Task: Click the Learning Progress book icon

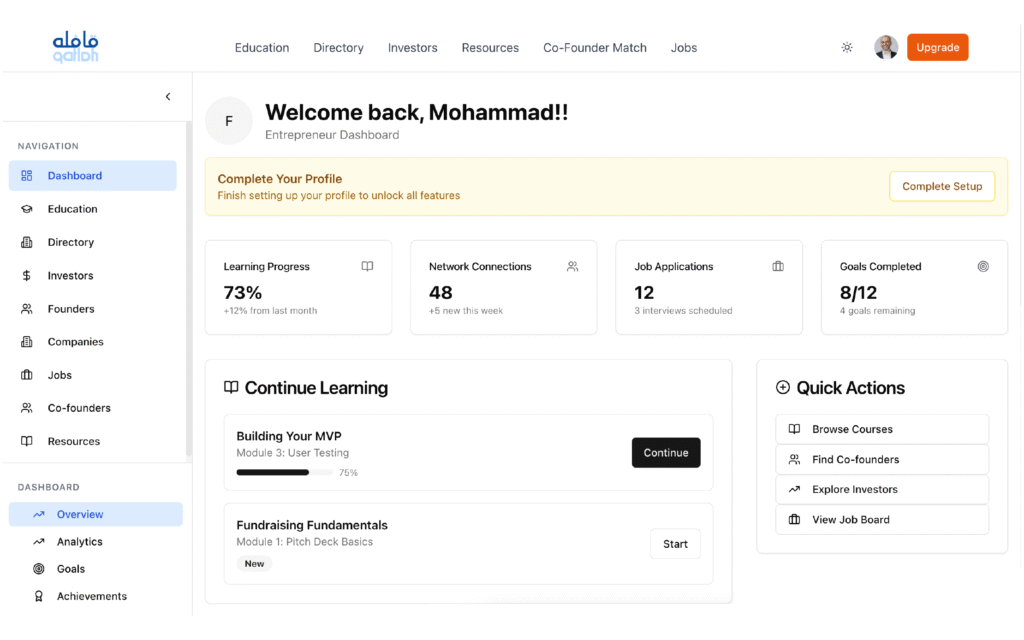Action: tap(367, 267)
